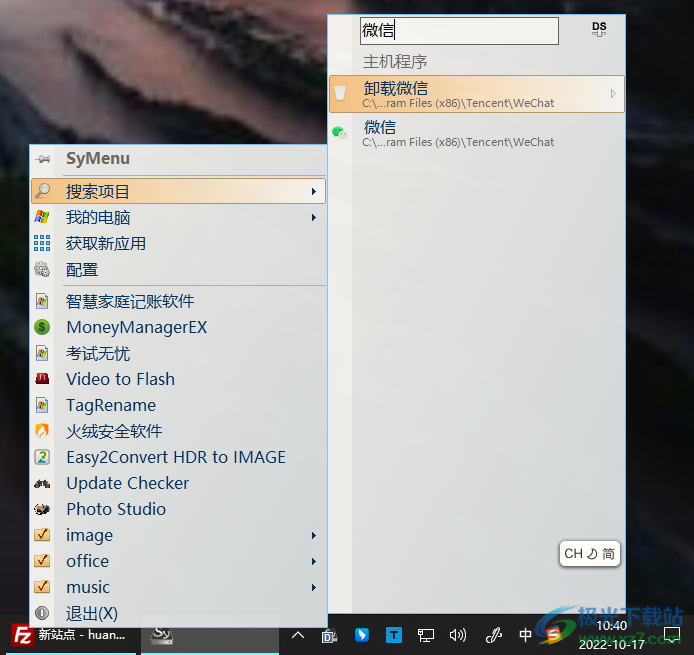Expand the arrow on 卸载微信 result
694x655 pixels.
click(x=613, y=94)
